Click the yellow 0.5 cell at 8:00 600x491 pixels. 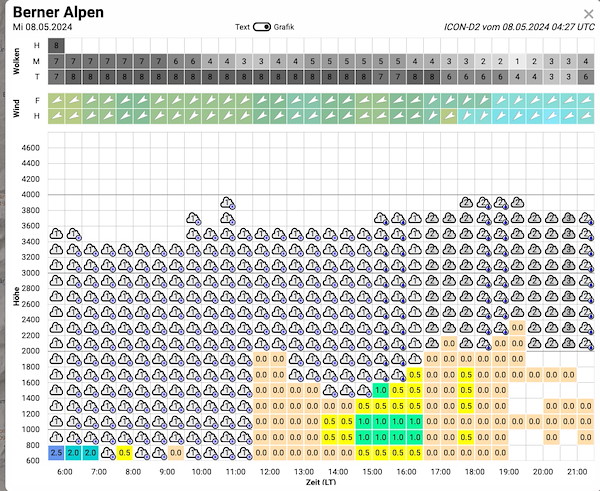(x=125, y=453)
